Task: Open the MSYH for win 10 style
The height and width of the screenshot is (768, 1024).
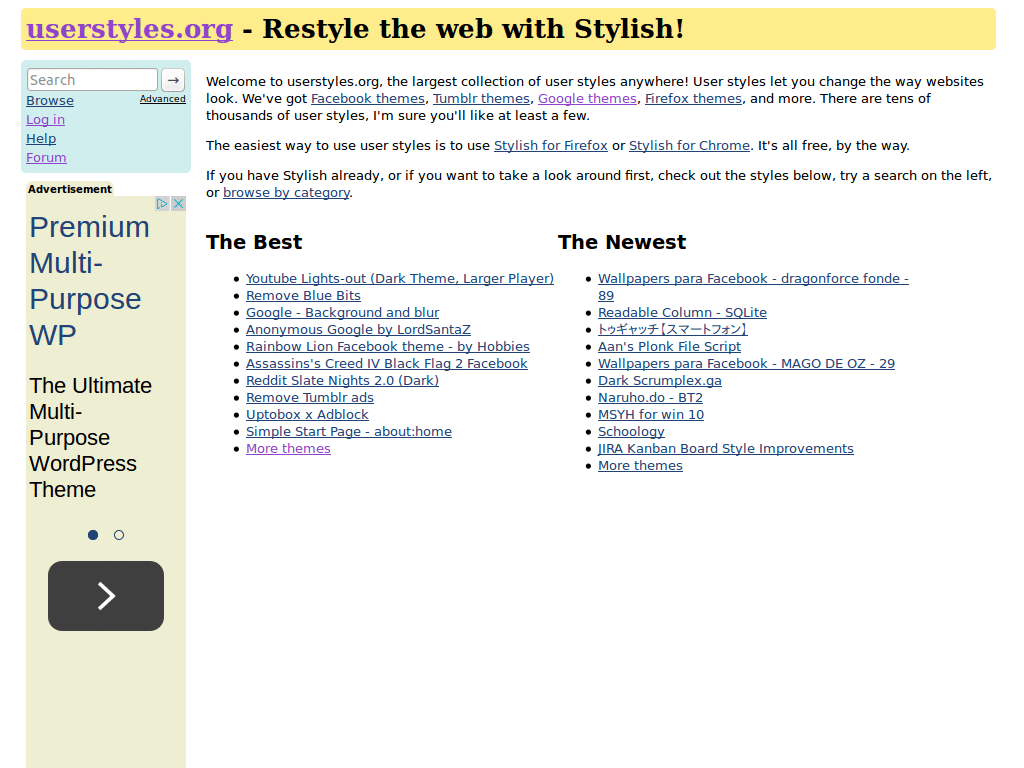Action: 651,415
